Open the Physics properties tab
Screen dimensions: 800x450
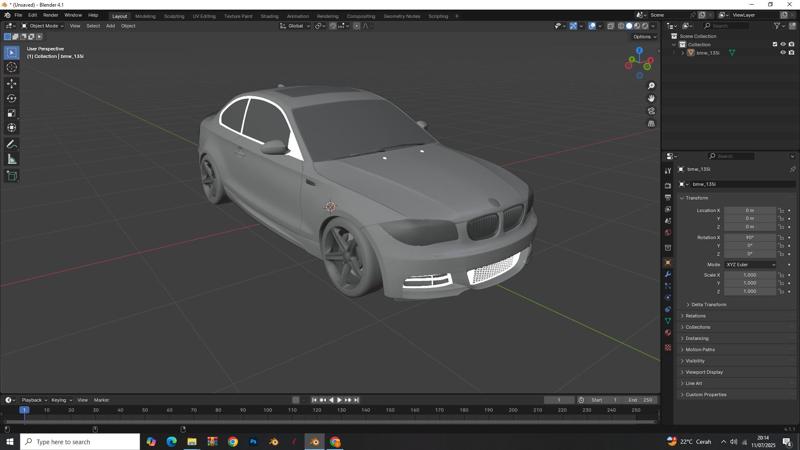[x=668, y=297]
